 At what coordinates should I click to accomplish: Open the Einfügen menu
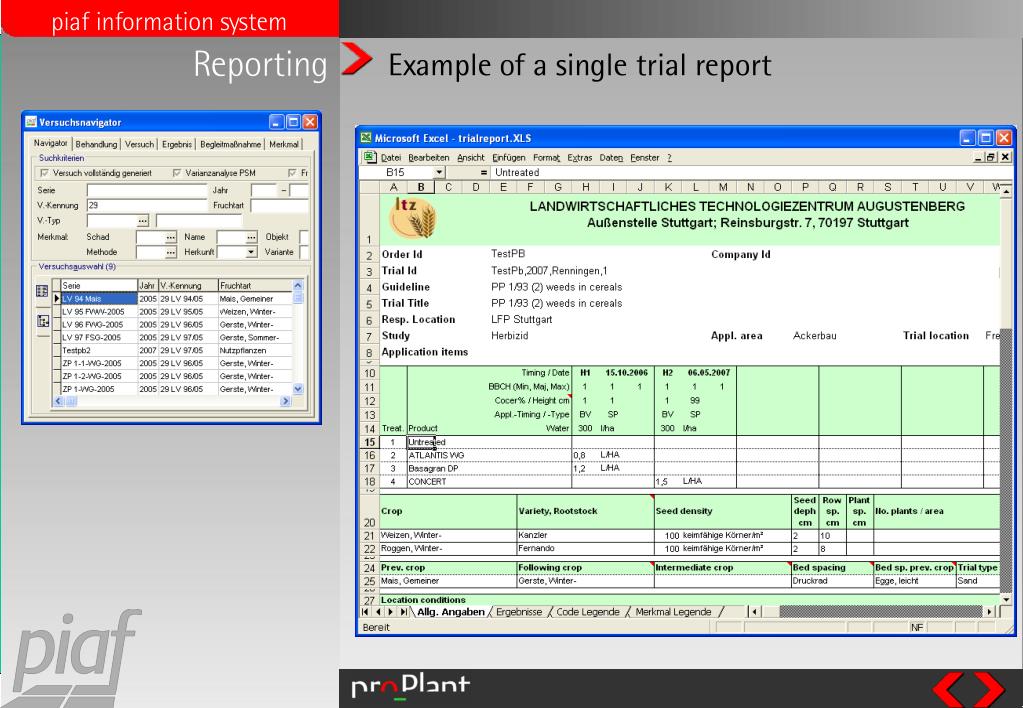508,157
